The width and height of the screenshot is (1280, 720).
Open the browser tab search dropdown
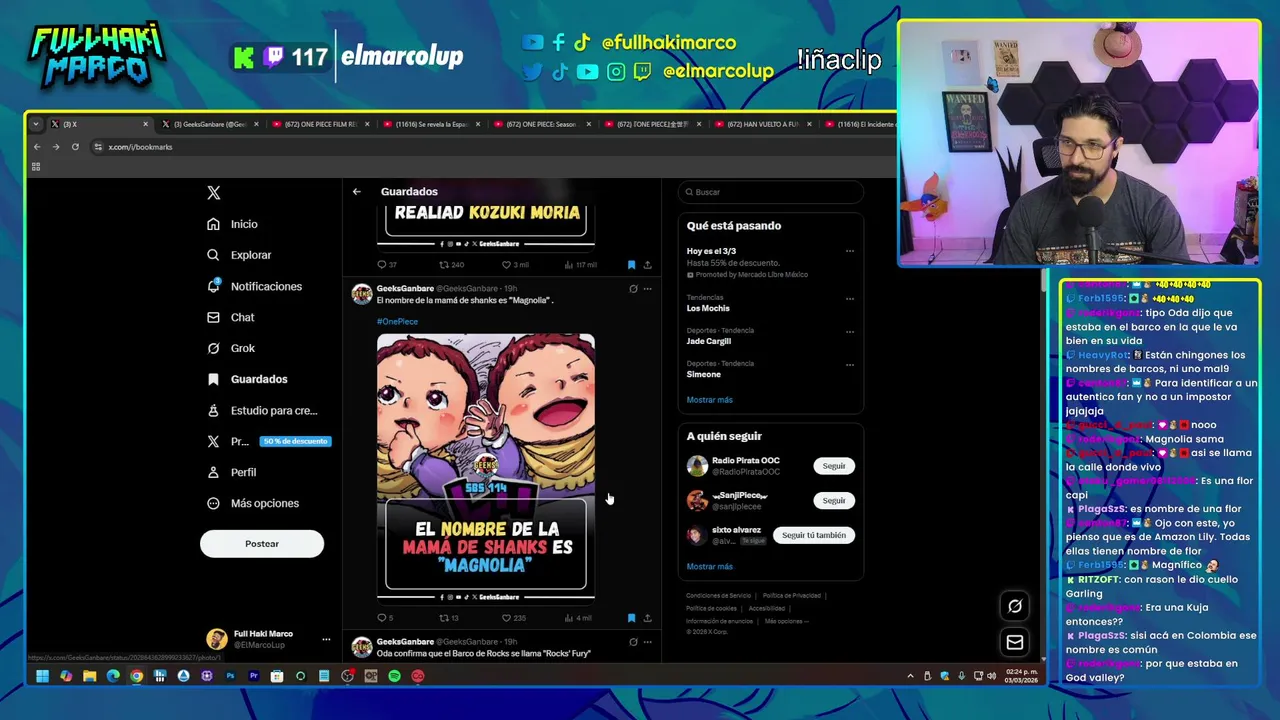(x=36, y=124)
